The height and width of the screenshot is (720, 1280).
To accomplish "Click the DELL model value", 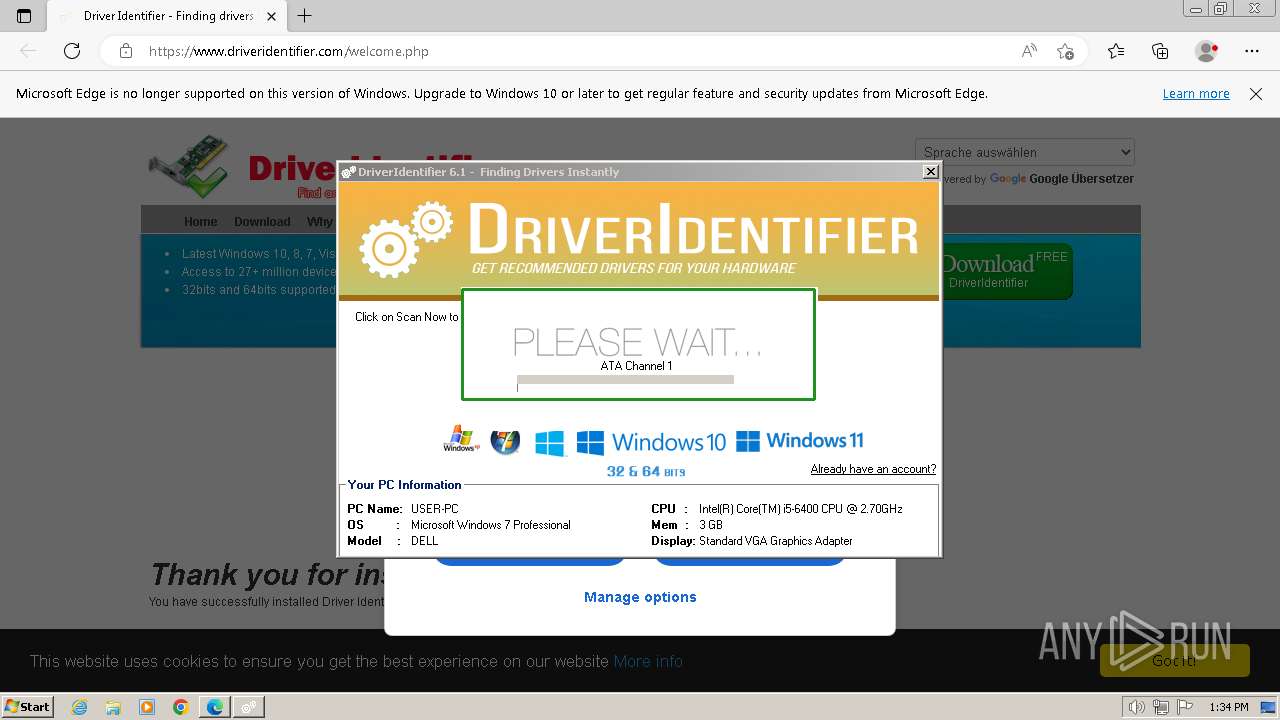I will (425, 541).
